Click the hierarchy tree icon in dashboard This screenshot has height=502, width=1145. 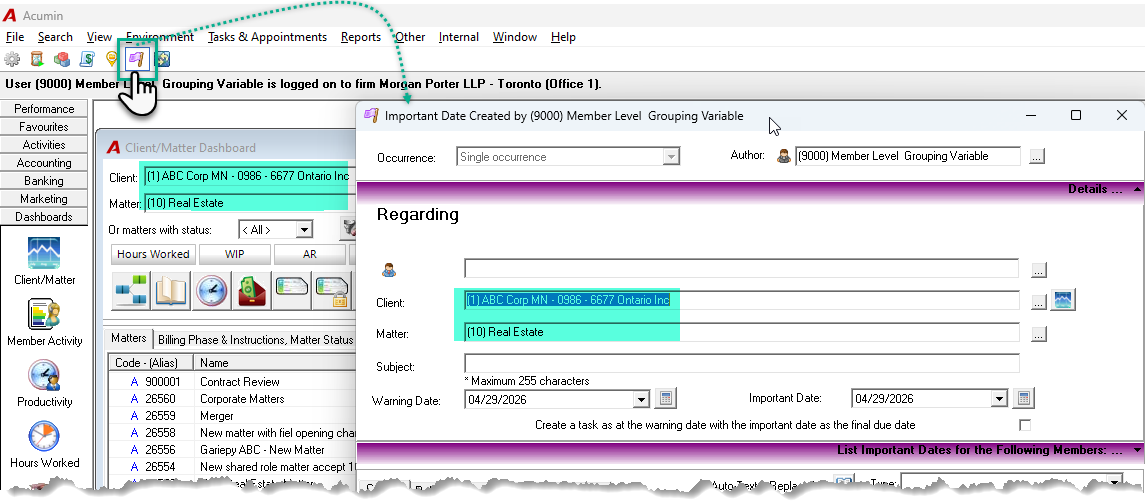coord(131,290)
